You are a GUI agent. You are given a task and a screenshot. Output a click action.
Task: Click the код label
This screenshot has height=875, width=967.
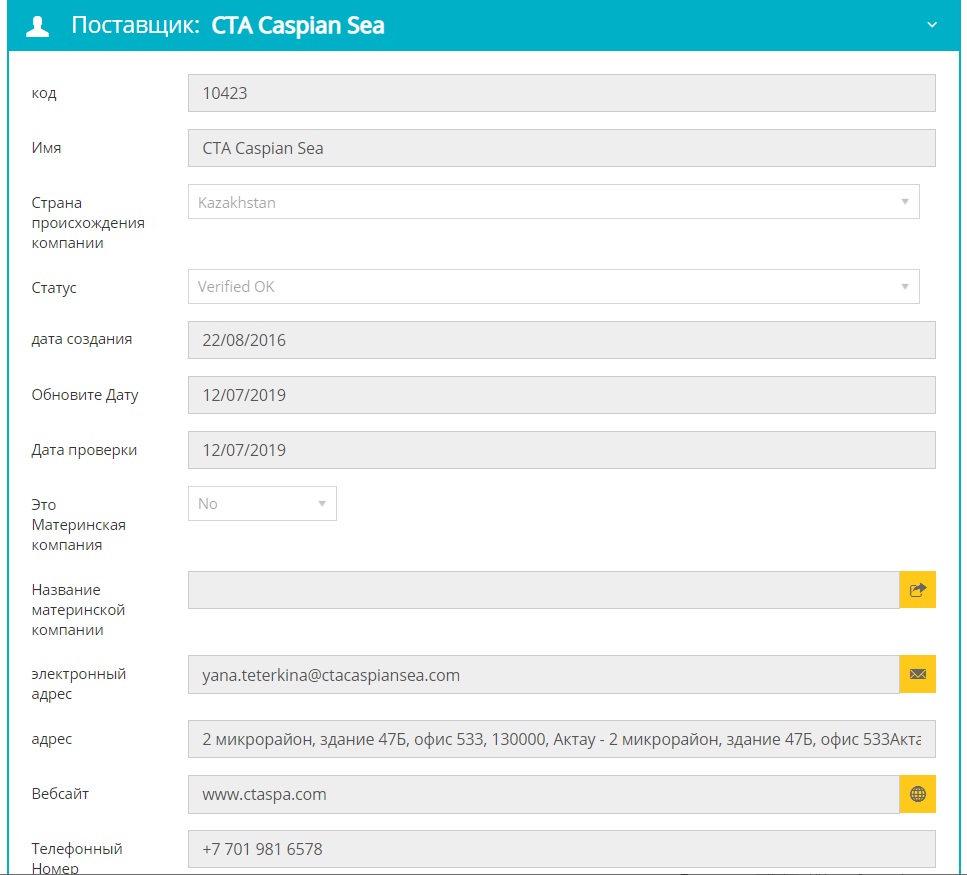[x=44, y=93]
